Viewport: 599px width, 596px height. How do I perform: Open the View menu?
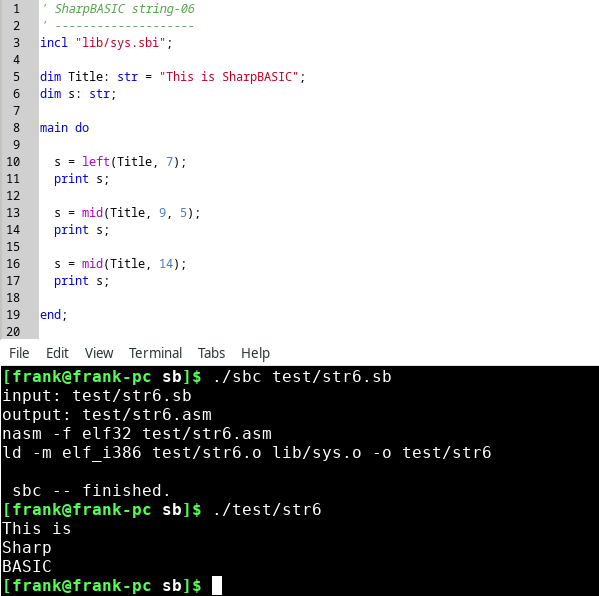(99, 353)
